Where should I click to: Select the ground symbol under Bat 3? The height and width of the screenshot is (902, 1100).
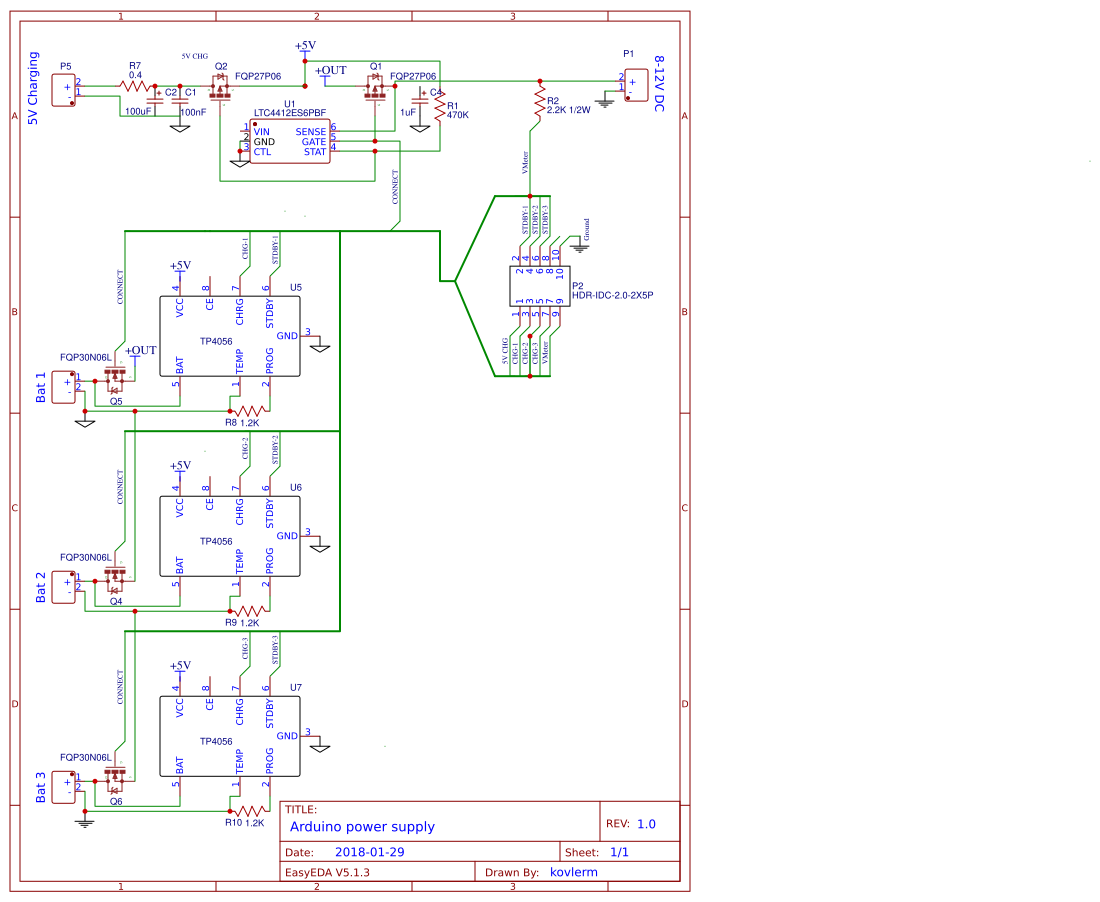tap(85, 822)
